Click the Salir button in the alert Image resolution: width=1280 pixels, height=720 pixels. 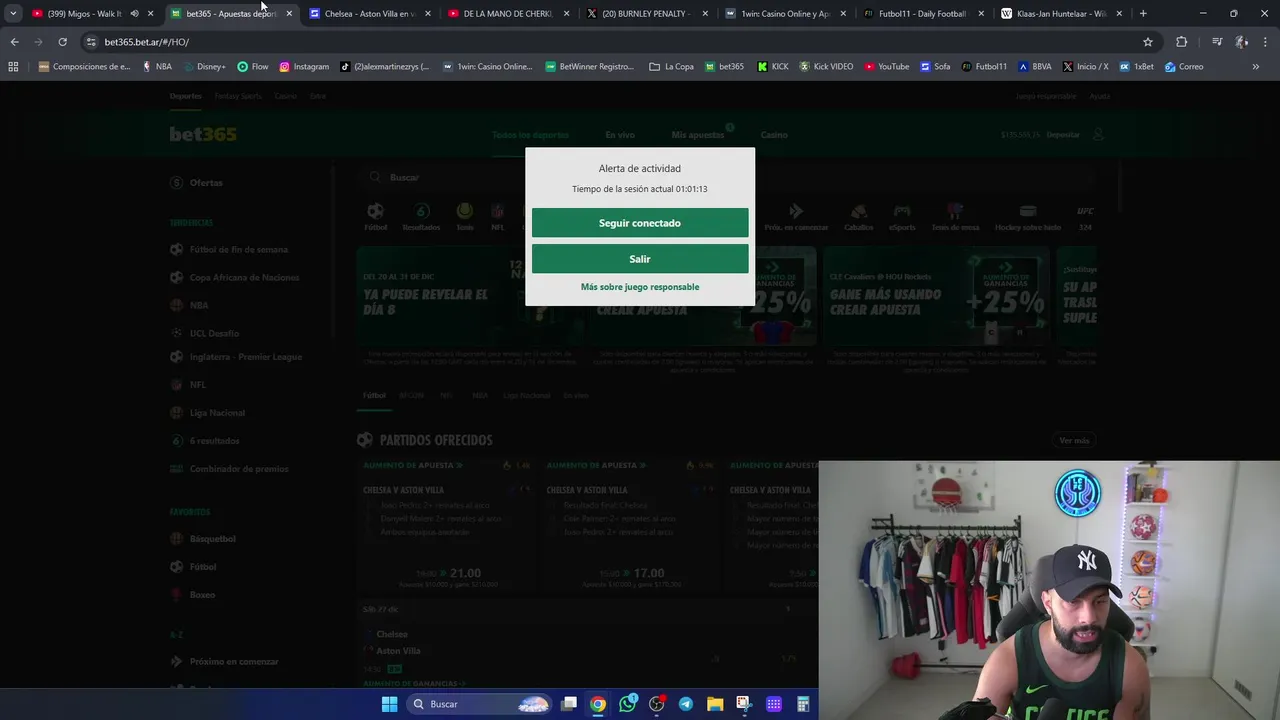point(640,259)
